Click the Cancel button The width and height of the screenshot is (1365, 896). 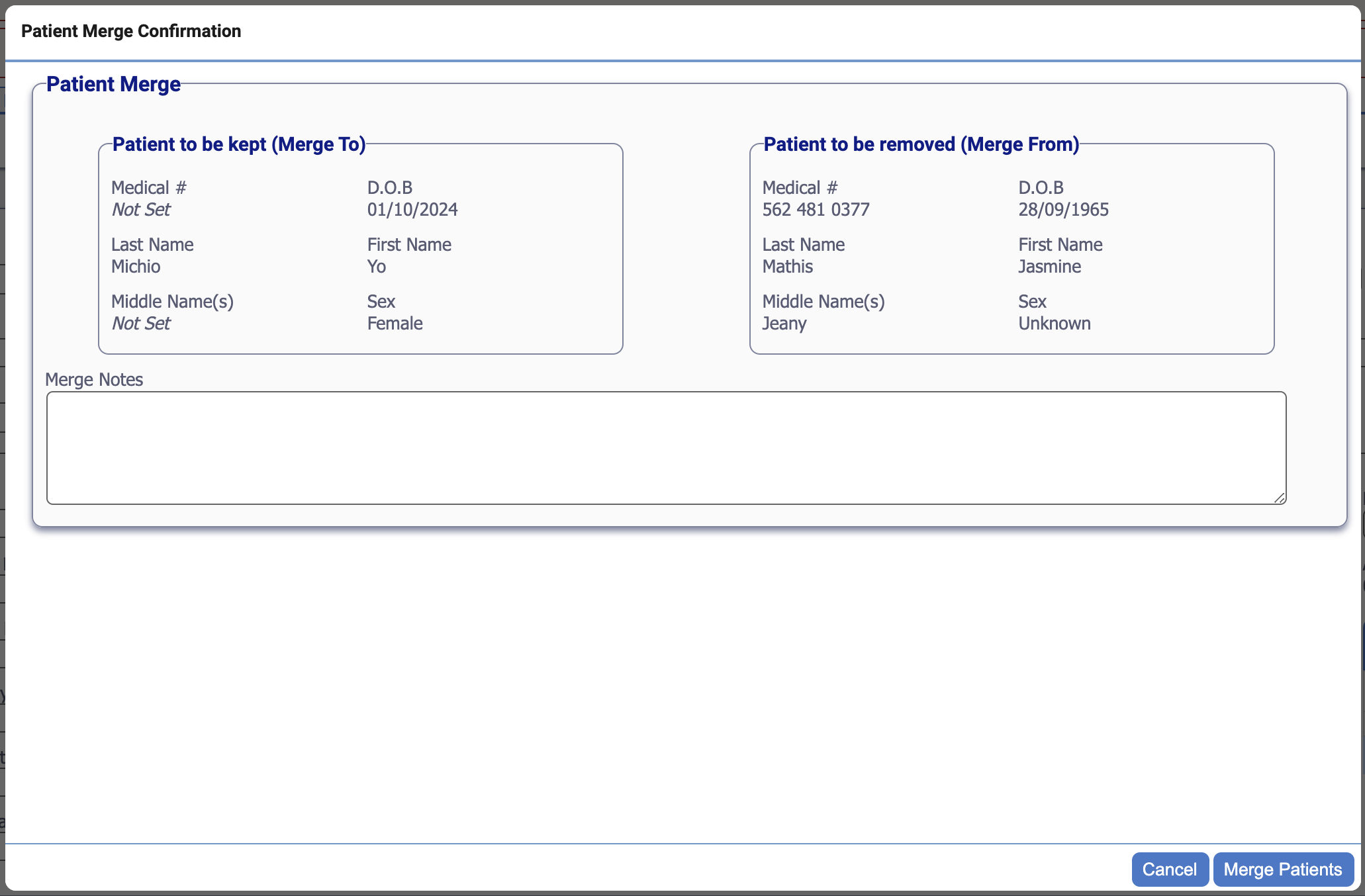1170,869
